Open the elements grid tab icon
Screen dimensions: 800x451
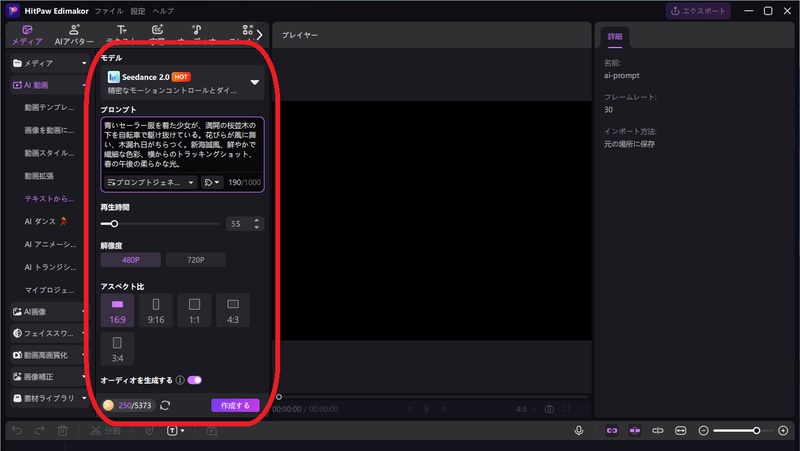(x=247, y=30)
